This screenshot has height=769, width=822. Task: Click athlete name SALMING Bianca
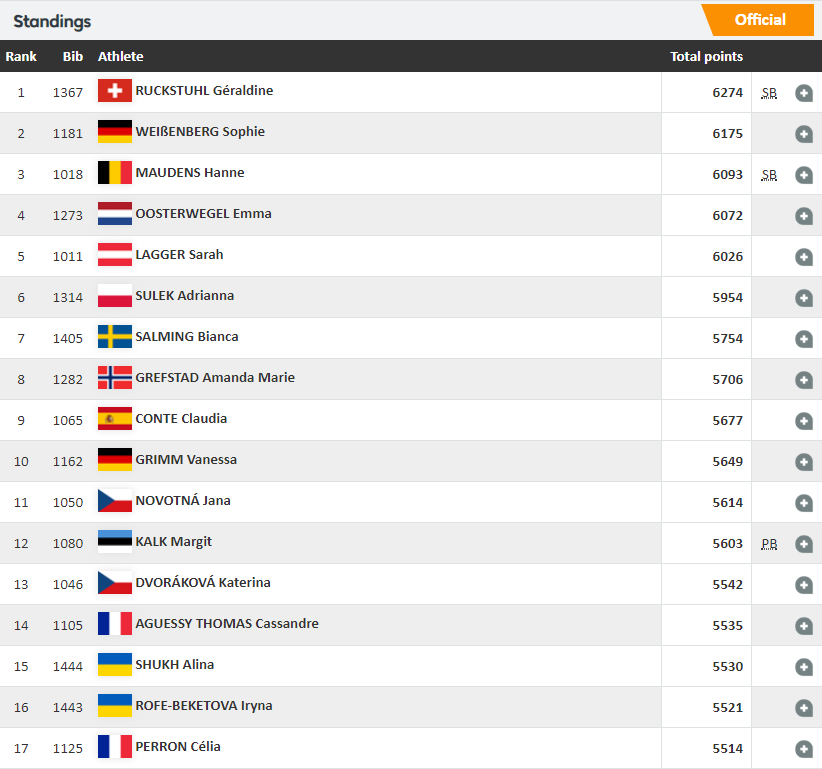pyautogui.click(x=187, y=337)
